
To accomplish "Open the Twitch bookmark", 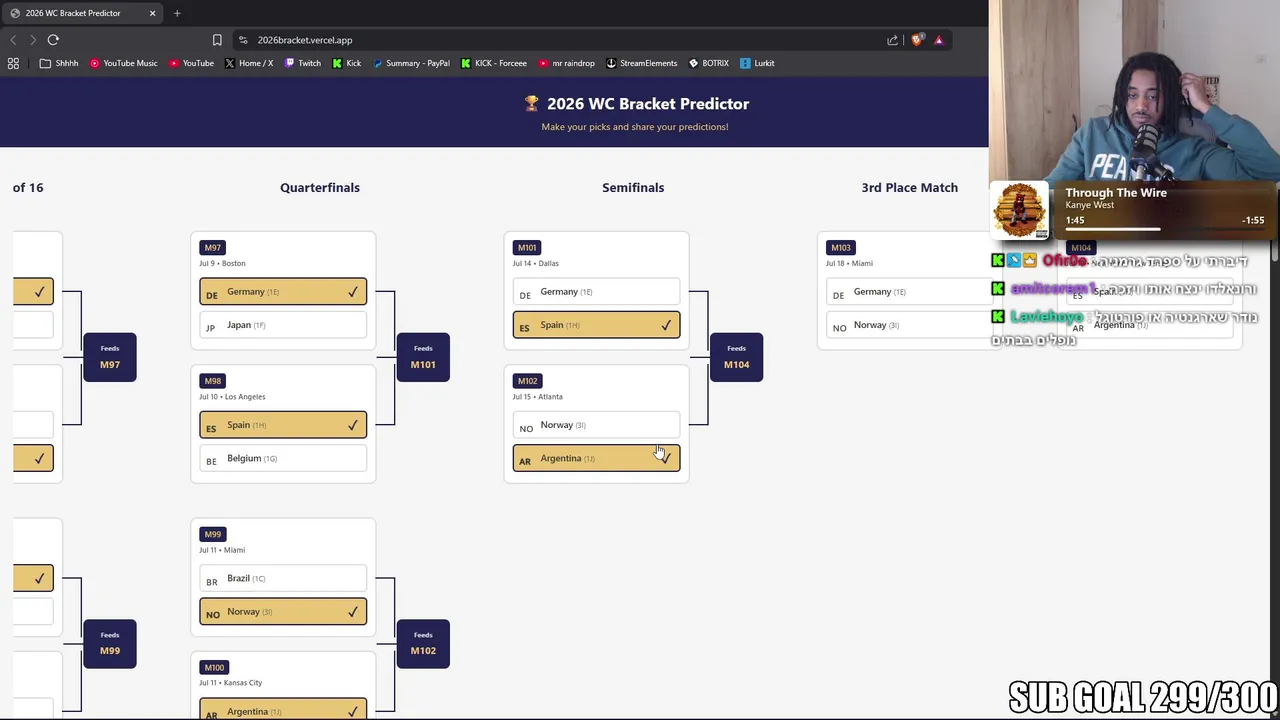I will click(302, 63).
